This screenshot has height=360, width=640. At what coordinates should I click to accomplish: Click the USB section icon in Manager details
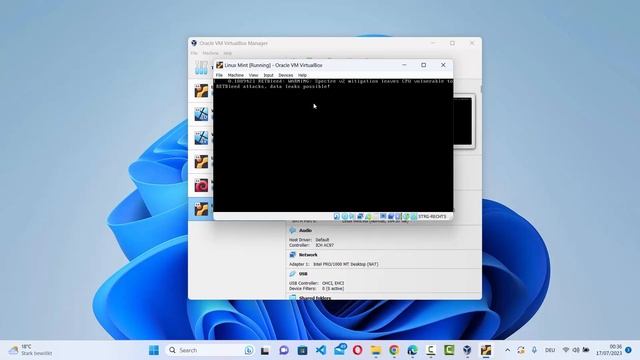(293, 274)
